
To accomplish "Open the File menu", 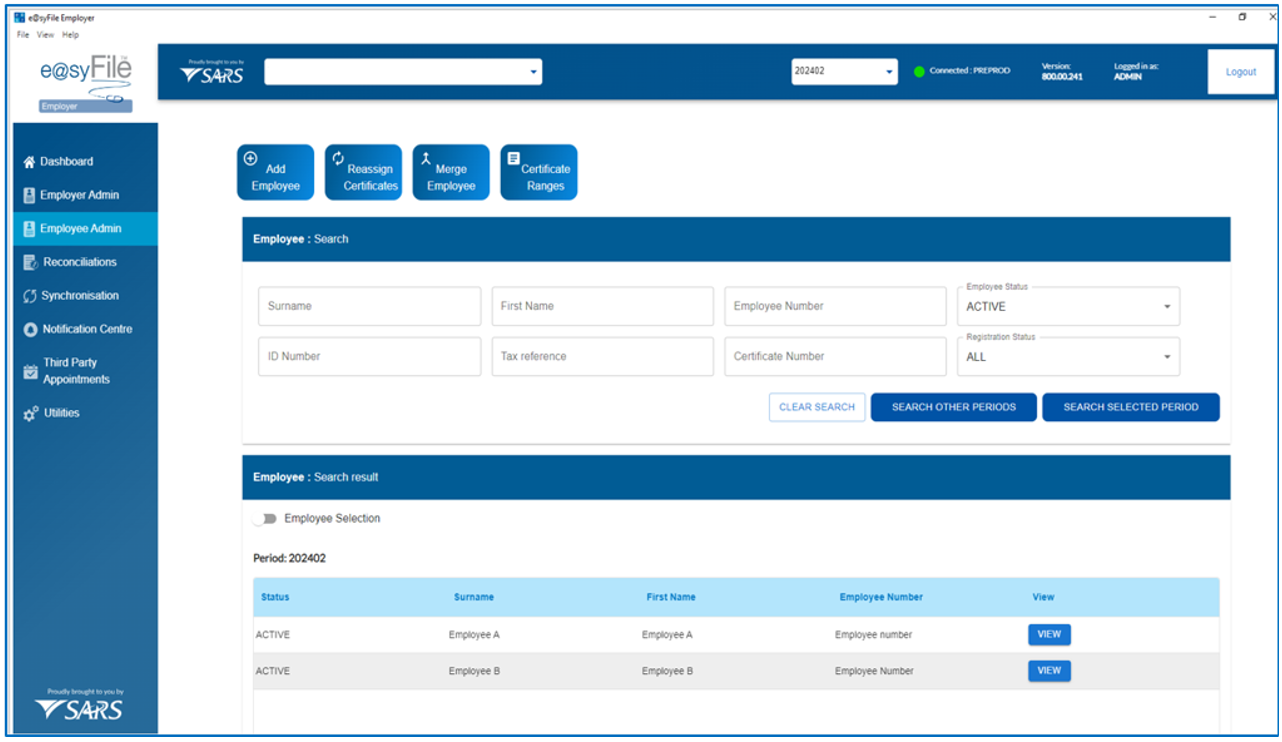I will pyautogui.click(x=23, y=35).
